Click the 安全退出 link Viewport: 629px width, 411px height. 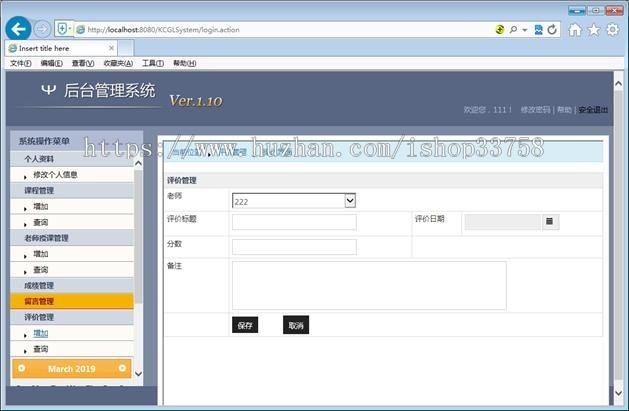[593, 109]
